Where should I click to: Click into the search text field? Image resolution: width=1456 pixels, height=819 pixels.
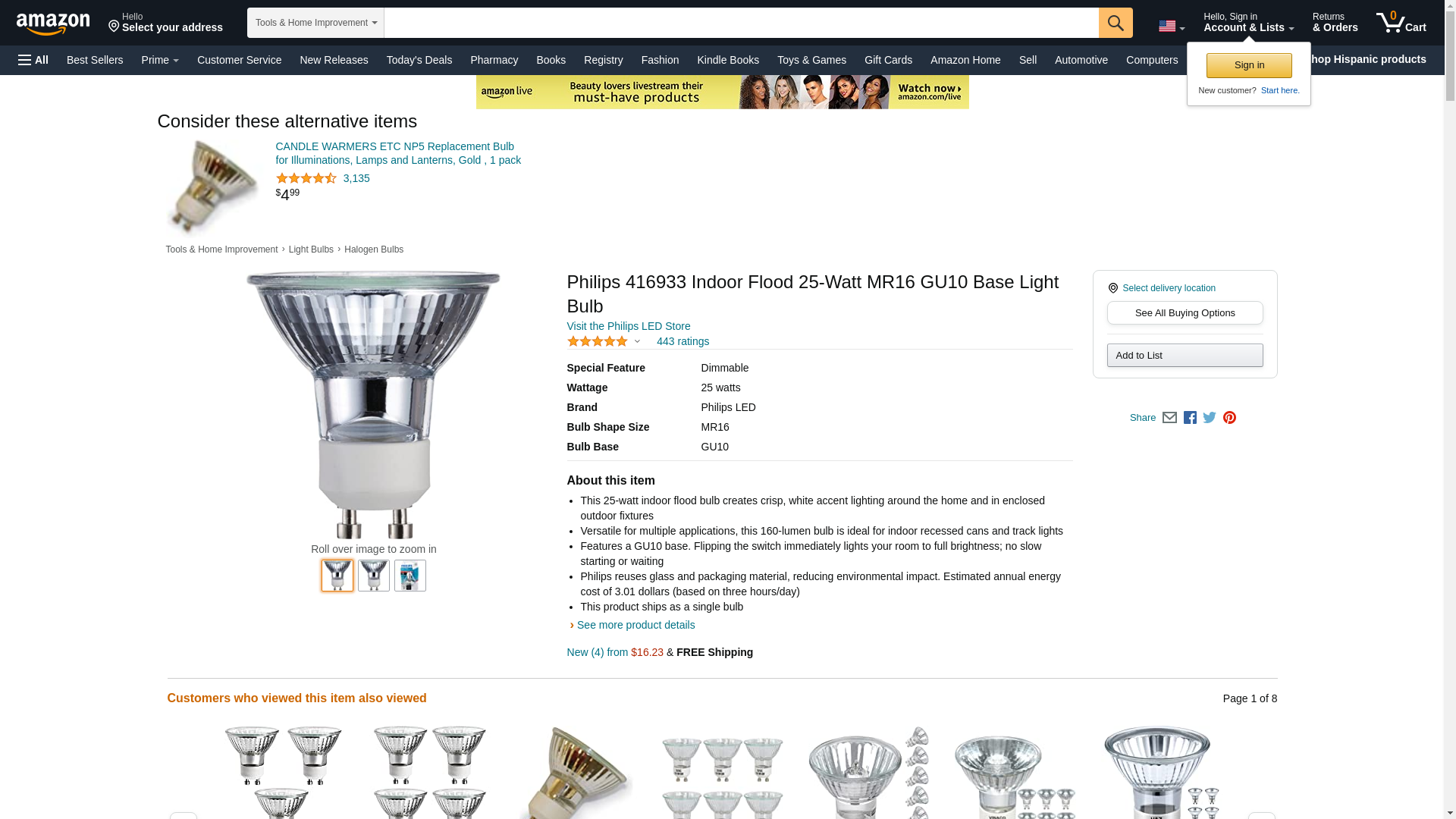point(741,23)
